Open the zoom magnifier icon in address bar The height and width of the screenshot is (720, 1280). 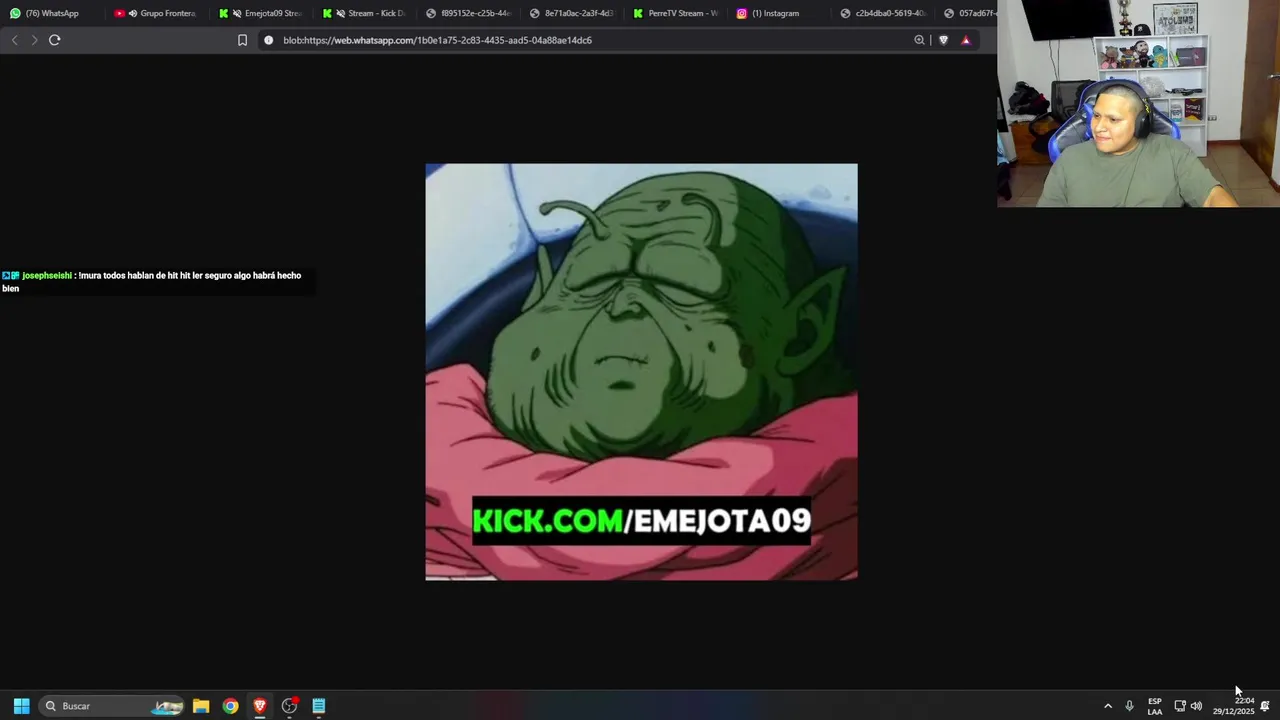click(x=919, y=40)
